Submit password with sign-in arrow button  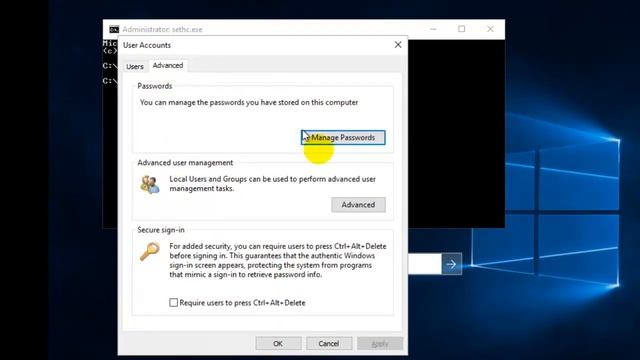pyautogui.click(x=451, y=264)
